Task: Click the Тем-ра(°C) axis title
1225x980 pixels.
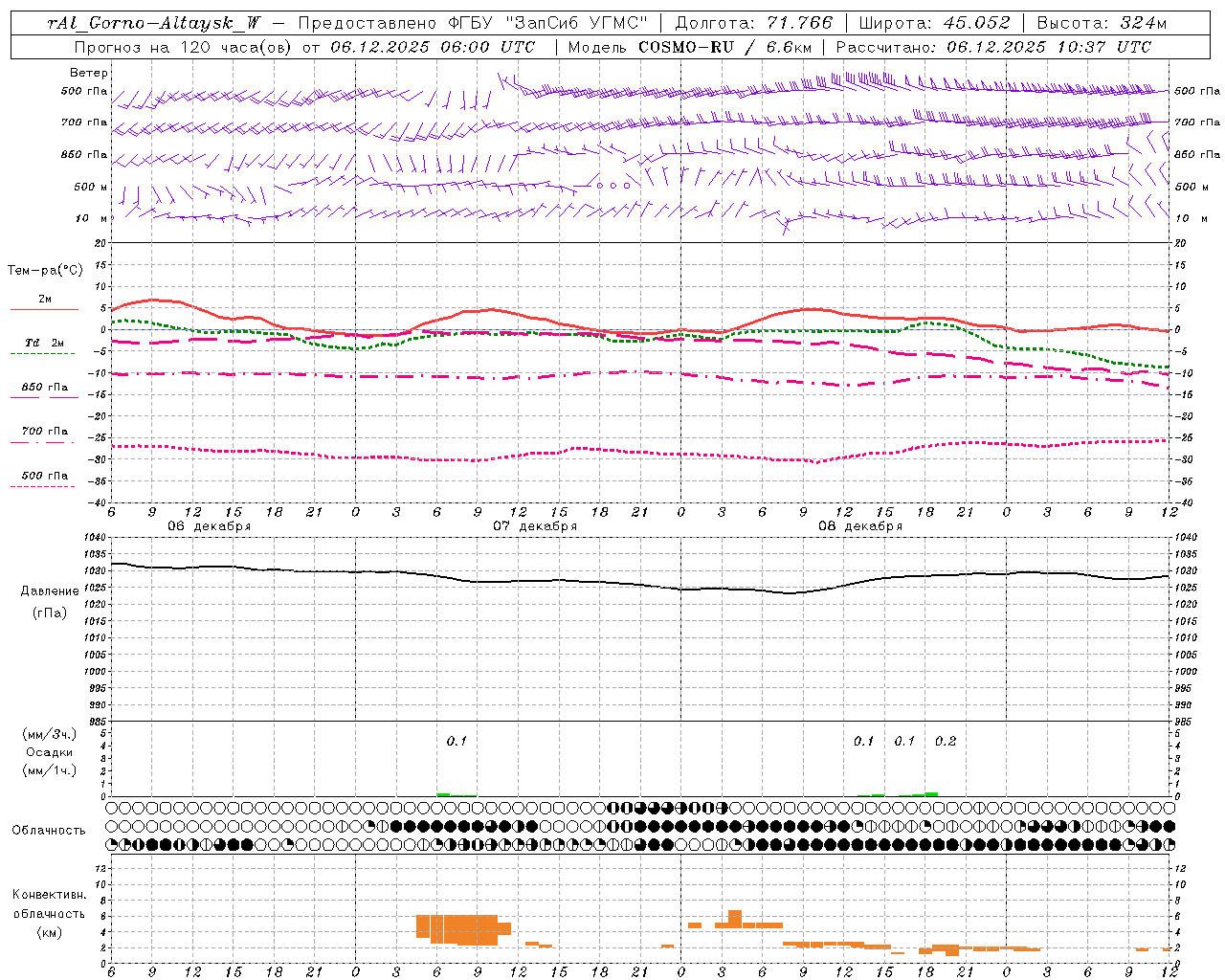Action: click(45, 271)
